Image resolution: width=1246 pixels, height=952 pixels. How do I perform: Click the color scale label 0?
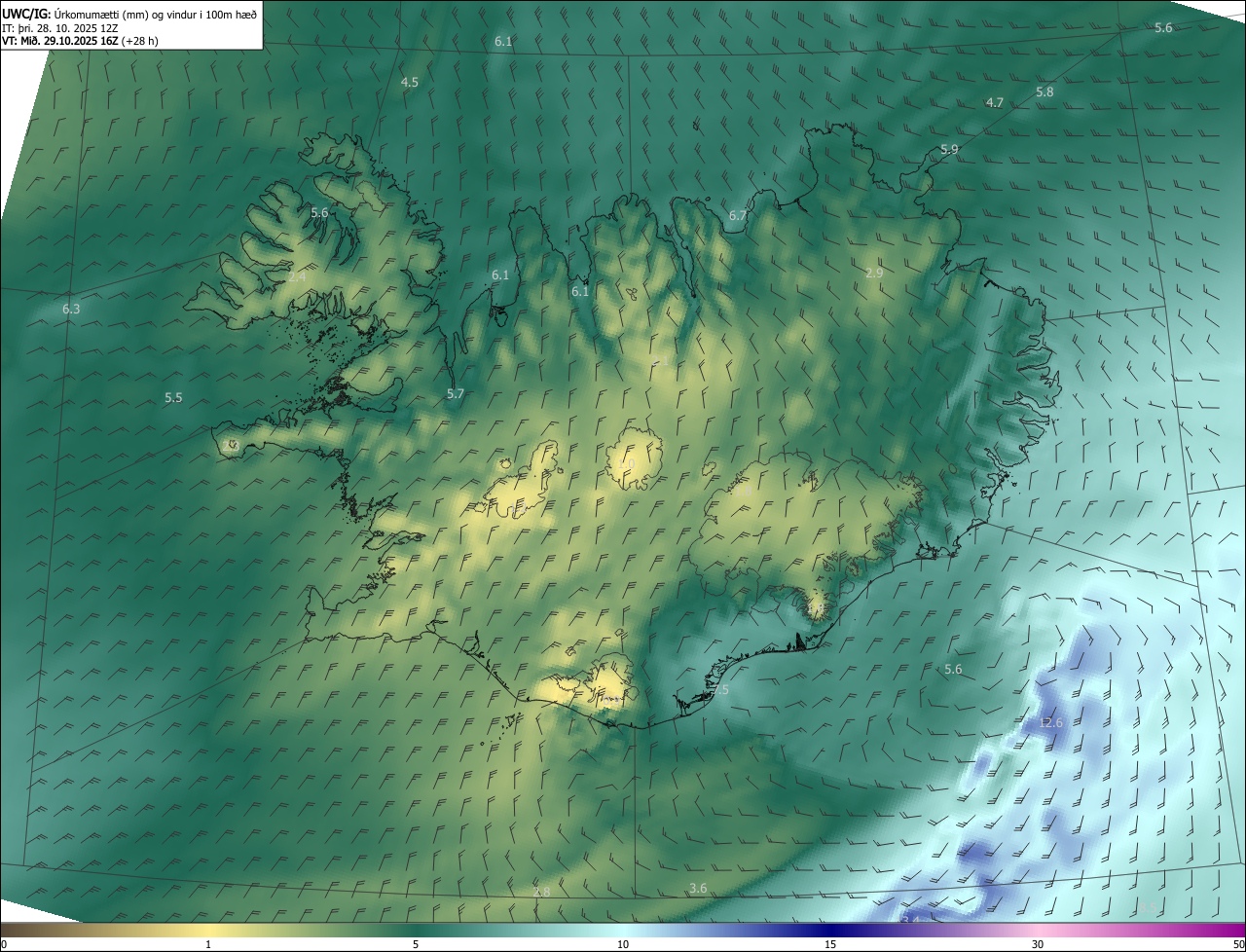(3, 944)
